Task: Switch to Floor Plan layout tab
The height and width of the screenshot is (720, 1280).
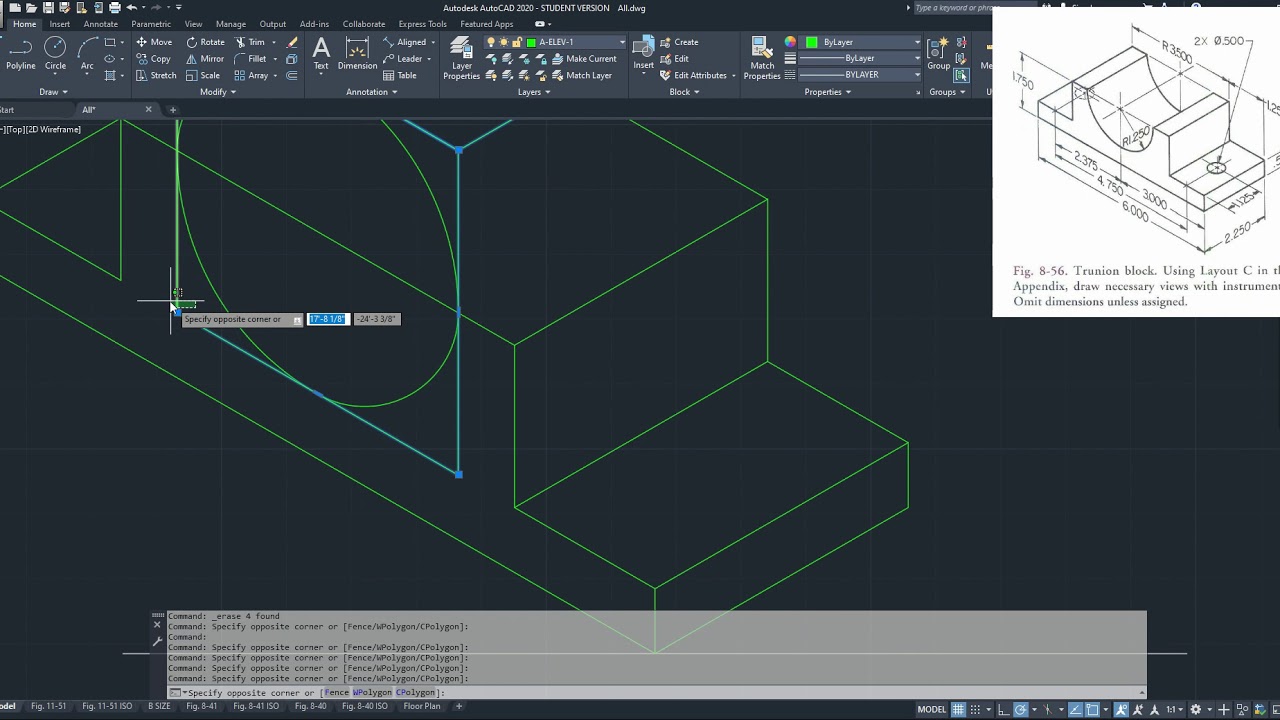Action: tap(421, 706)
